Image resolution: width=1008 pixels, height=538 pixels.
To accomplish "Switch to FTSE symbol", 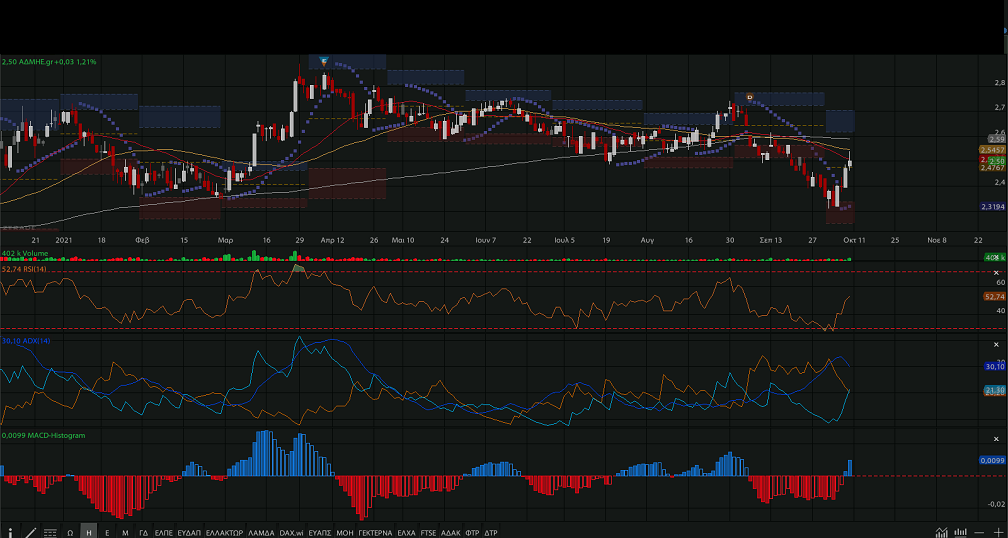I will pos(428,532).
